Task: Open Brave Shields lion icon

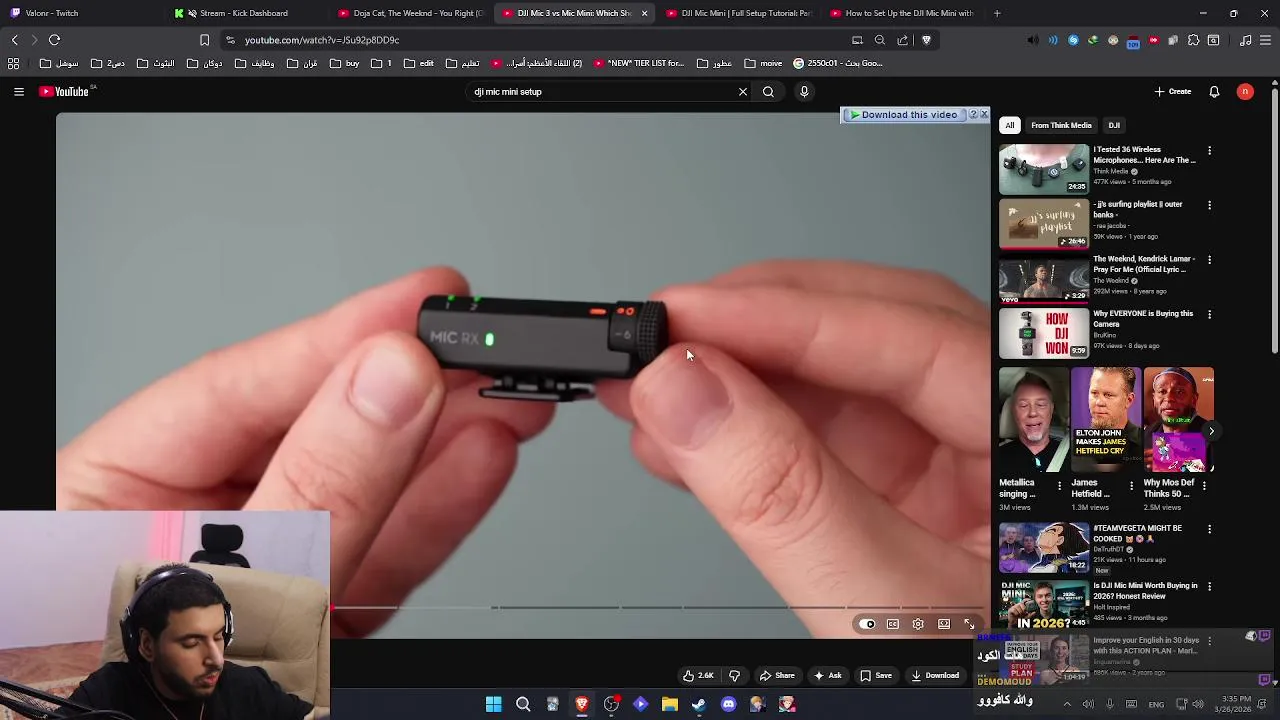Action: coord(926,40)
